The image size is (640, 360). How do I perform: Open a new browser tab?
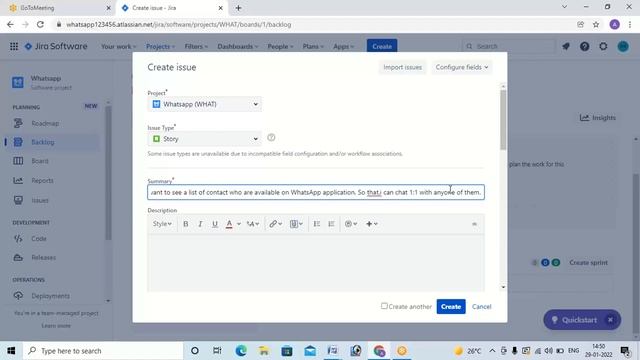pyautogui.click(x=238, y=8)
